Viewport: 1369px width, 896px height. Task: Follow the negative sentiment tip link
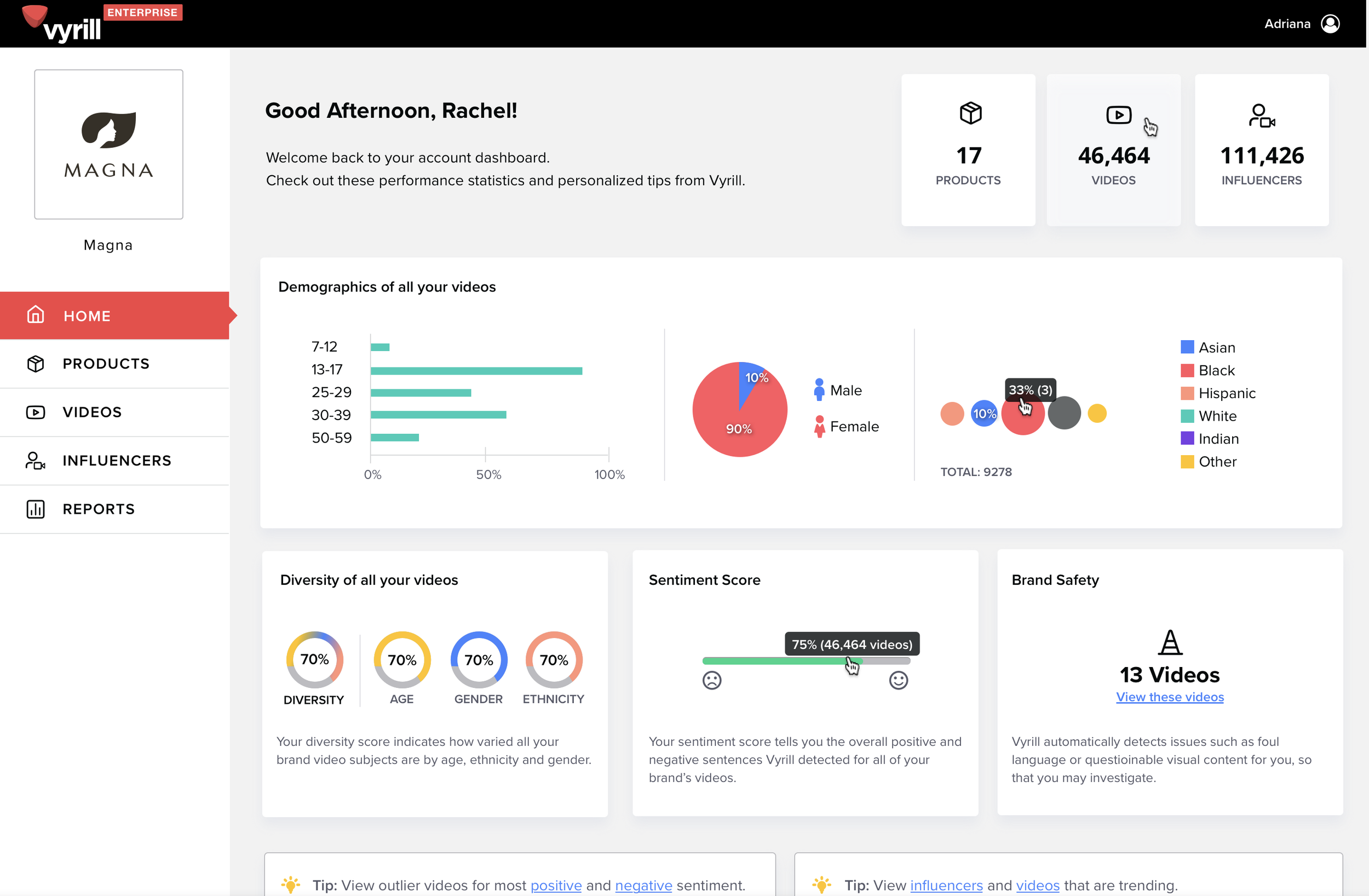(x=643, y=885)
